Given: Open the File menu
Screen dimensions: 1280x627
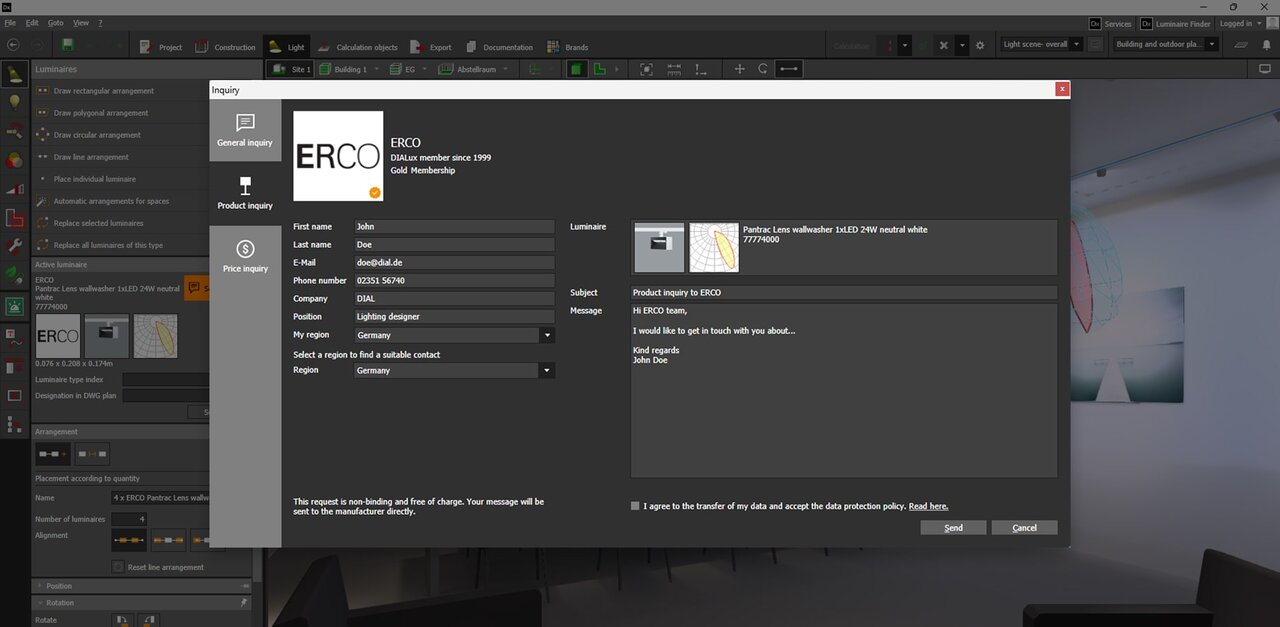Looking at the screenshot, I should (x=9, y=23).
